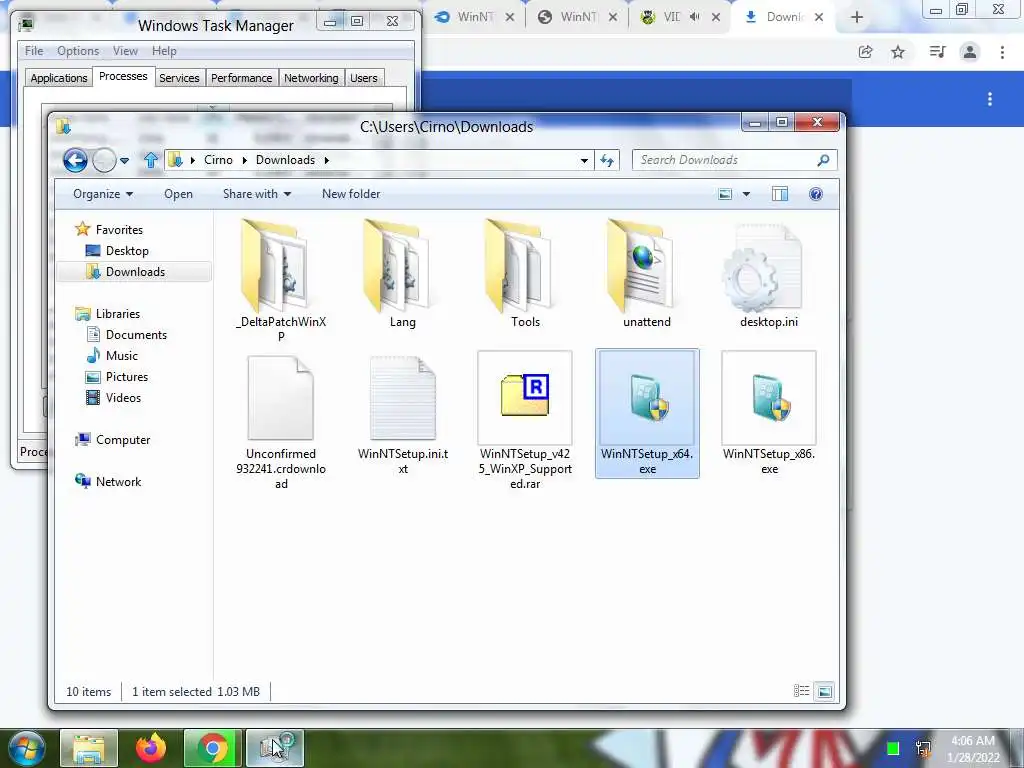The width and height of the screenshot is (1024, 768).
Task: Open the Task Manager View menu
Action: (125, 51)
